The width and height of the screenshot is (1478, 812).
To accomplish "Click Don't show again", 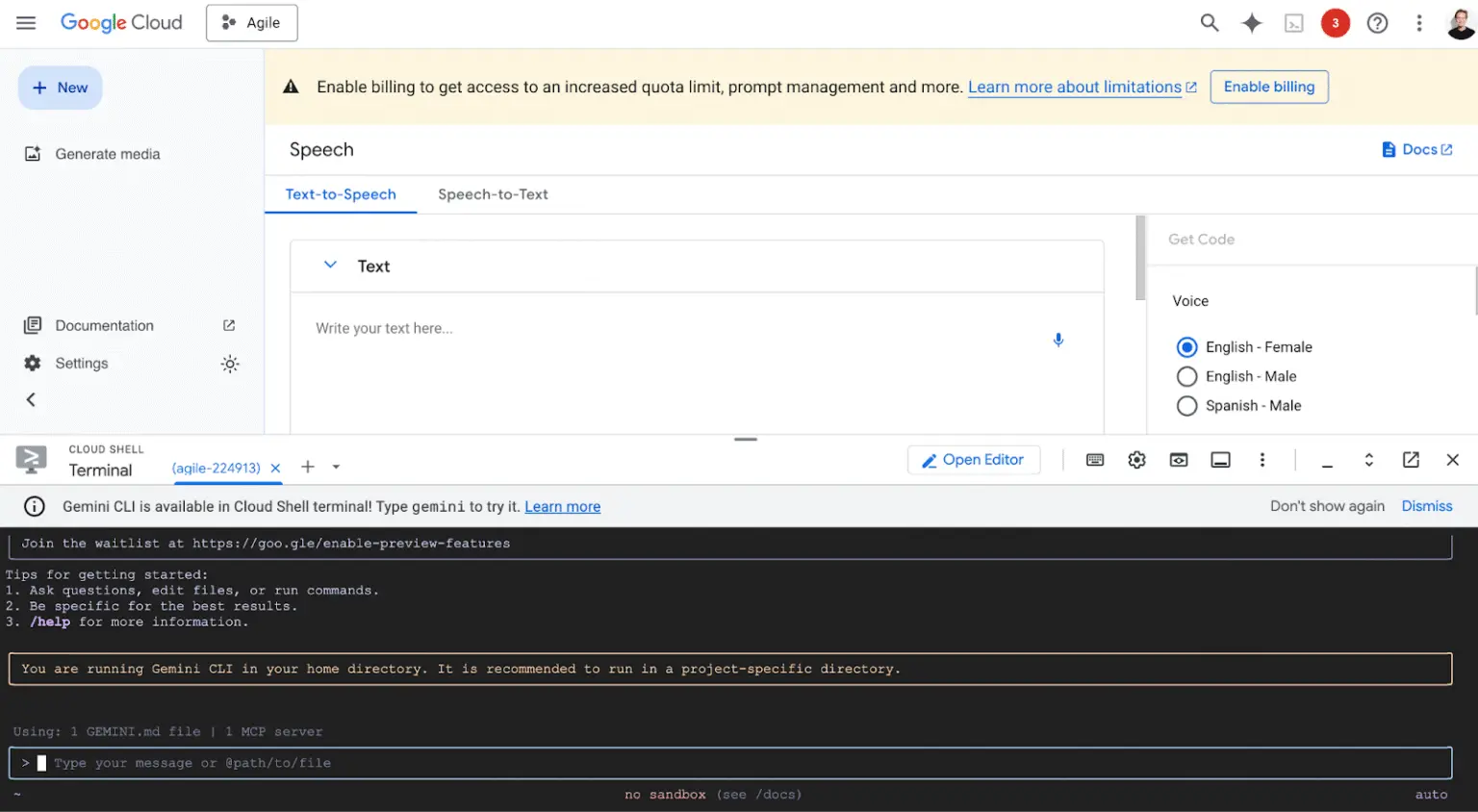I will tap(1327, 506).
